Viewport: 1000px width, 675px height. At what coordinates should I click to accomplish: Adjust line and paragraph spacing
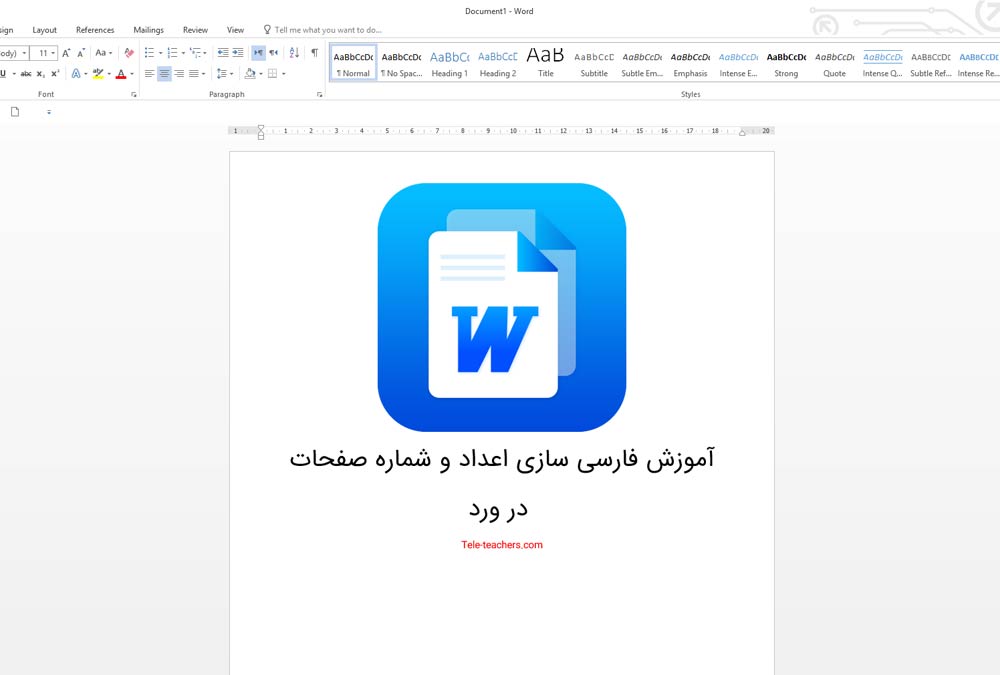coord(221,74)
